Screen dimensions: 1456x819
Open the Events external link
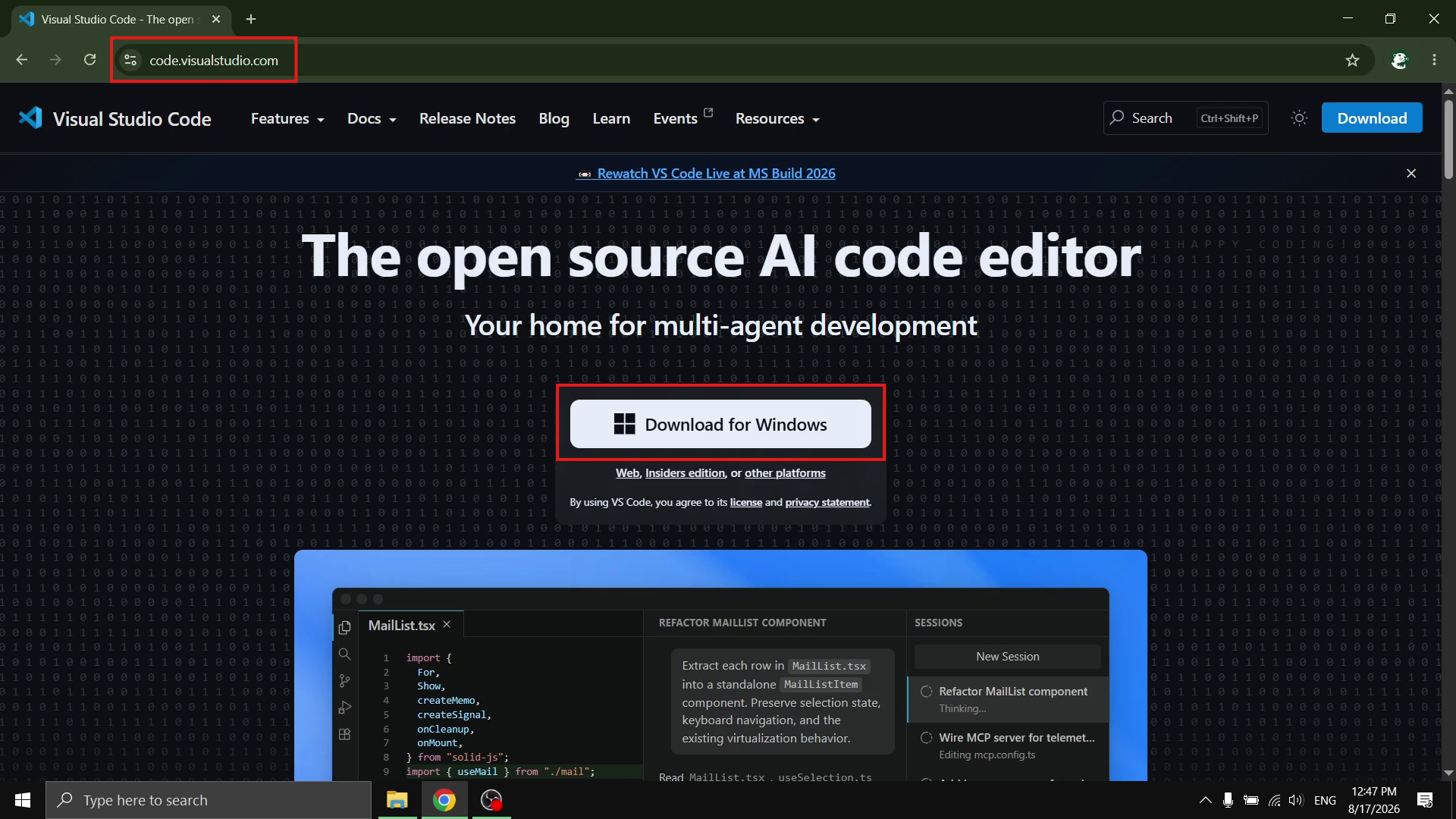coord(682,118)
